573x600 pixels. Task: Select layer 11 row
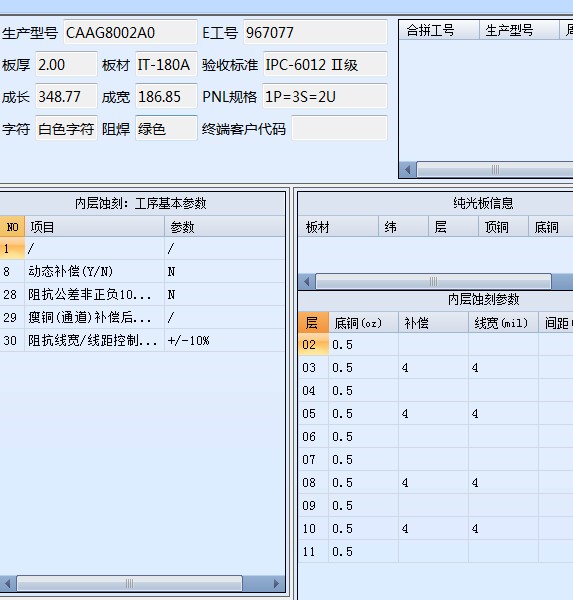[x=436, y=551]
